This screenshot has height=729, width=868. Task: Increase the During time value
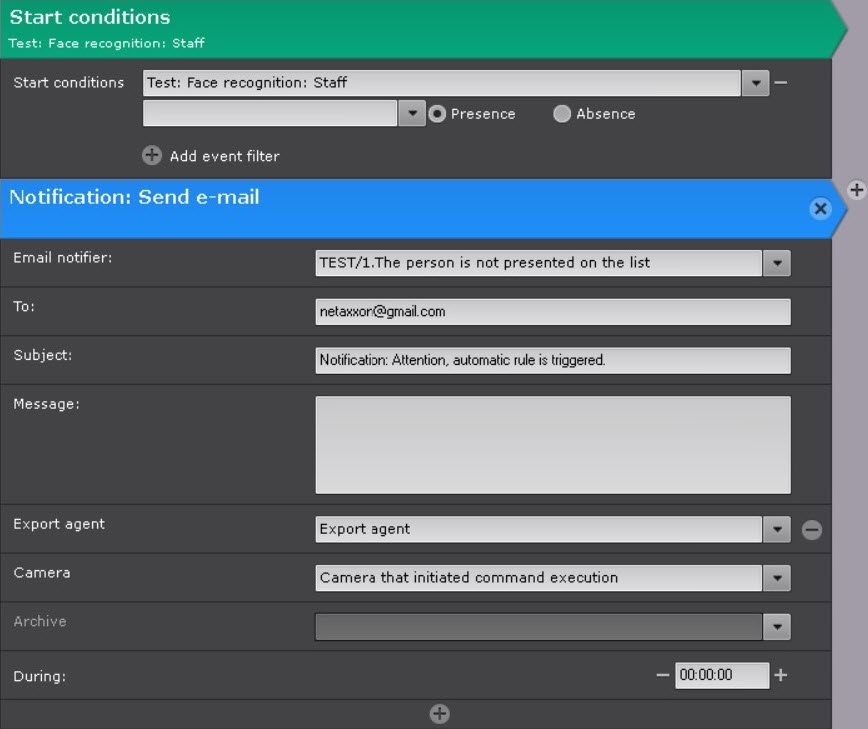(x=781, y=676)
